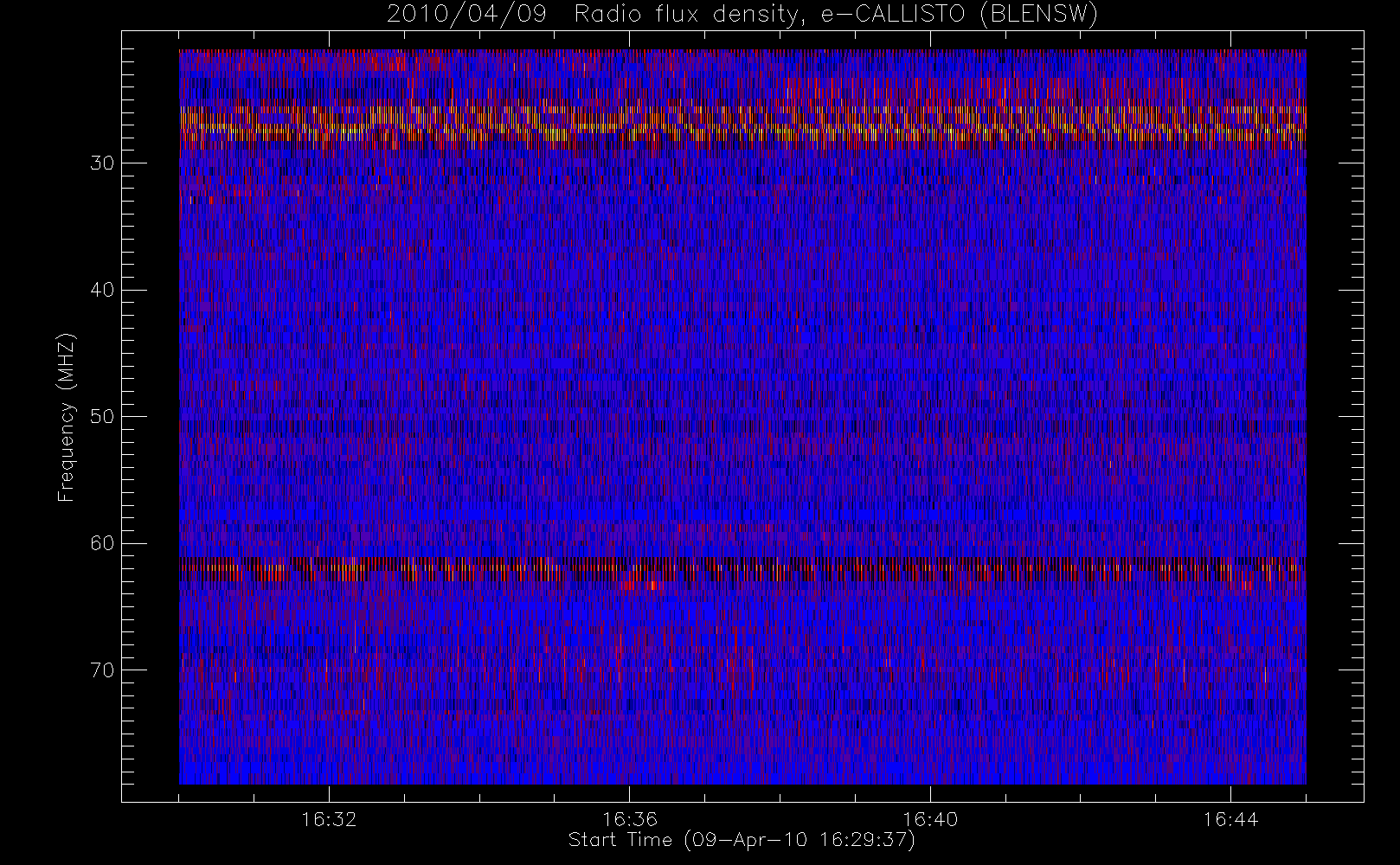This screenshot has width=1400, height=865.
Task: Click the 'Frequency (MHZ)' axis label
Action: pos(67,417)
